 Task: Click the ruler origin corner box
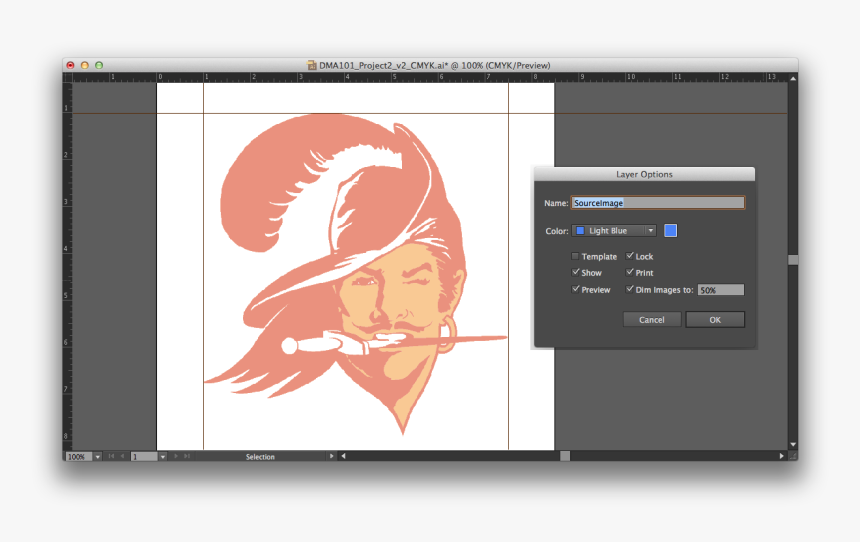pyautogui.click(x=67, y=78)
